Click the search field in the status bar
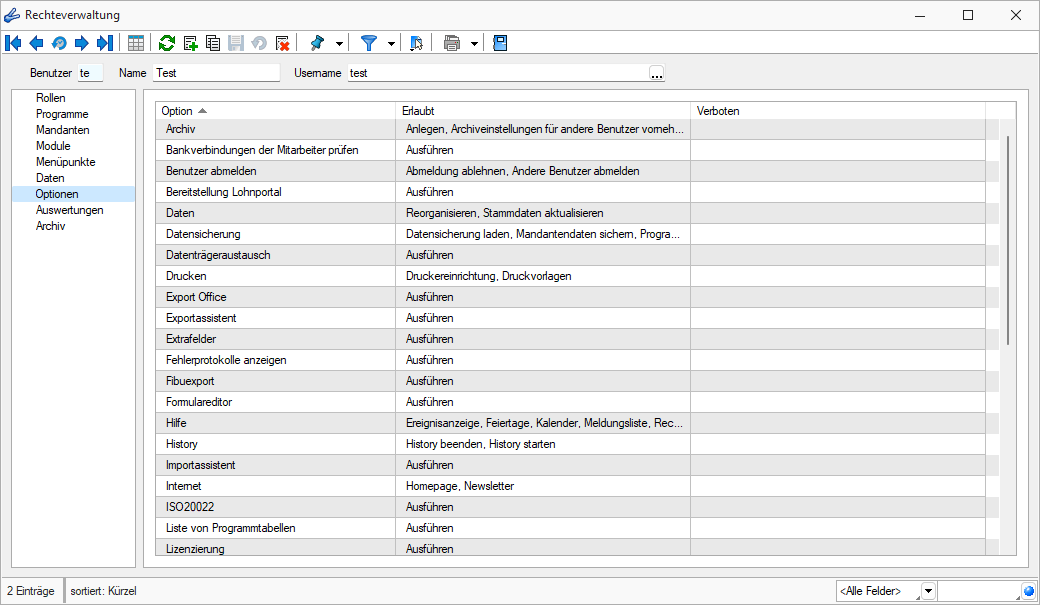 click(980, 590)
